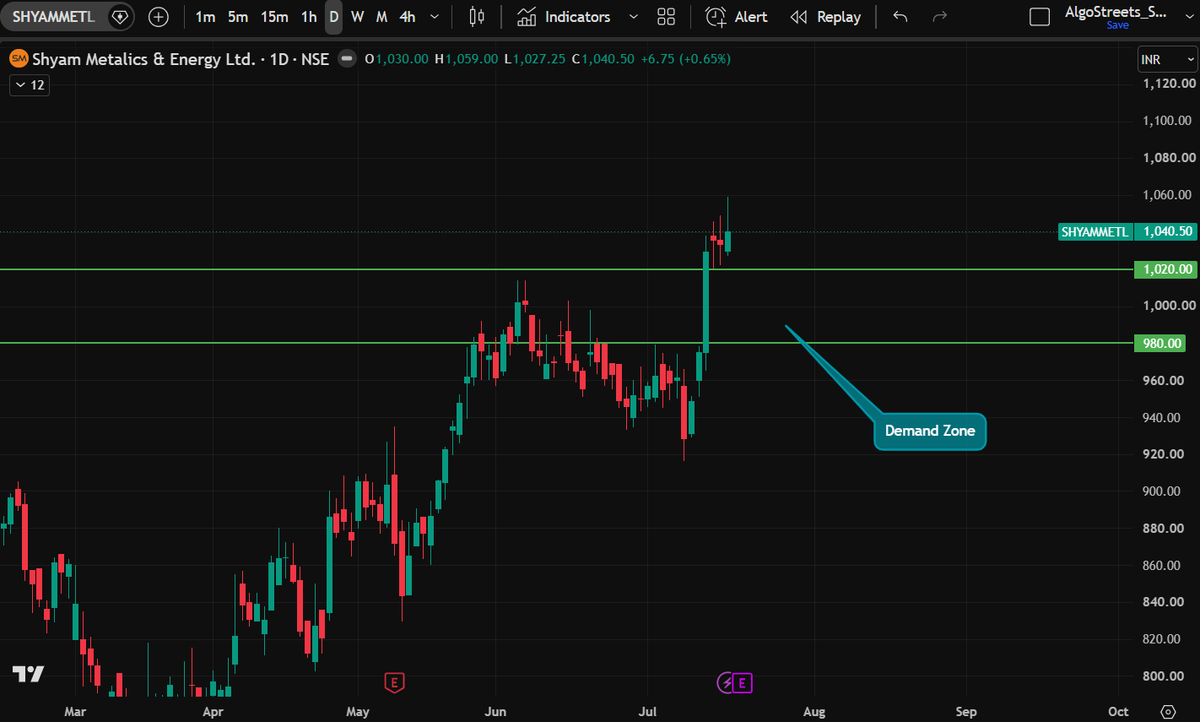Add a compare symbol with the plus icon

[x=158, y=17]
